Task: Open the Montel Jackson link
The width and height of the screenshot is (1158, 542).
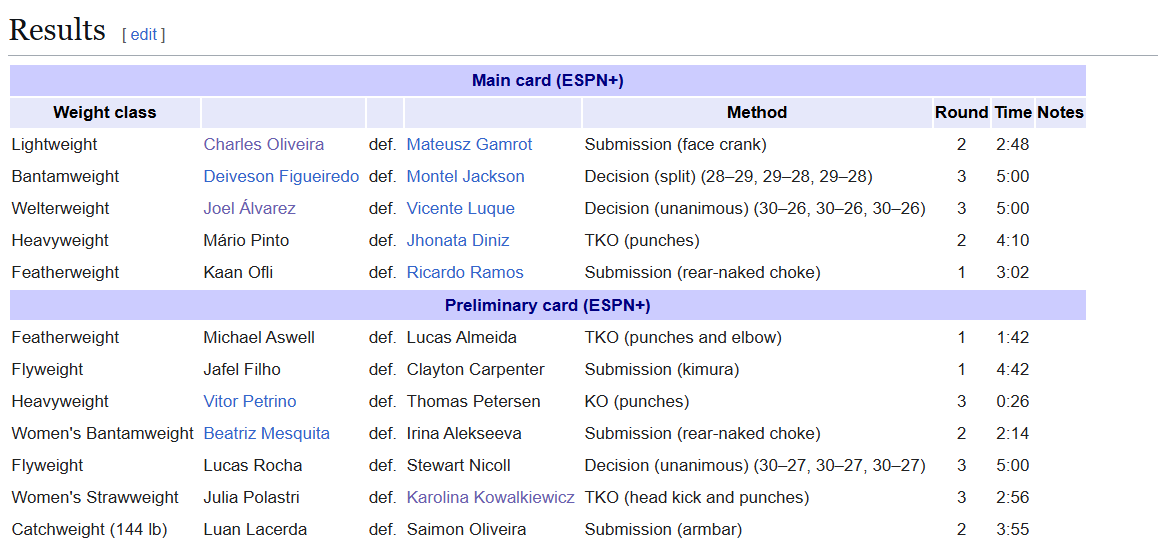Action: pyautogui.click(x=465, y=176)
